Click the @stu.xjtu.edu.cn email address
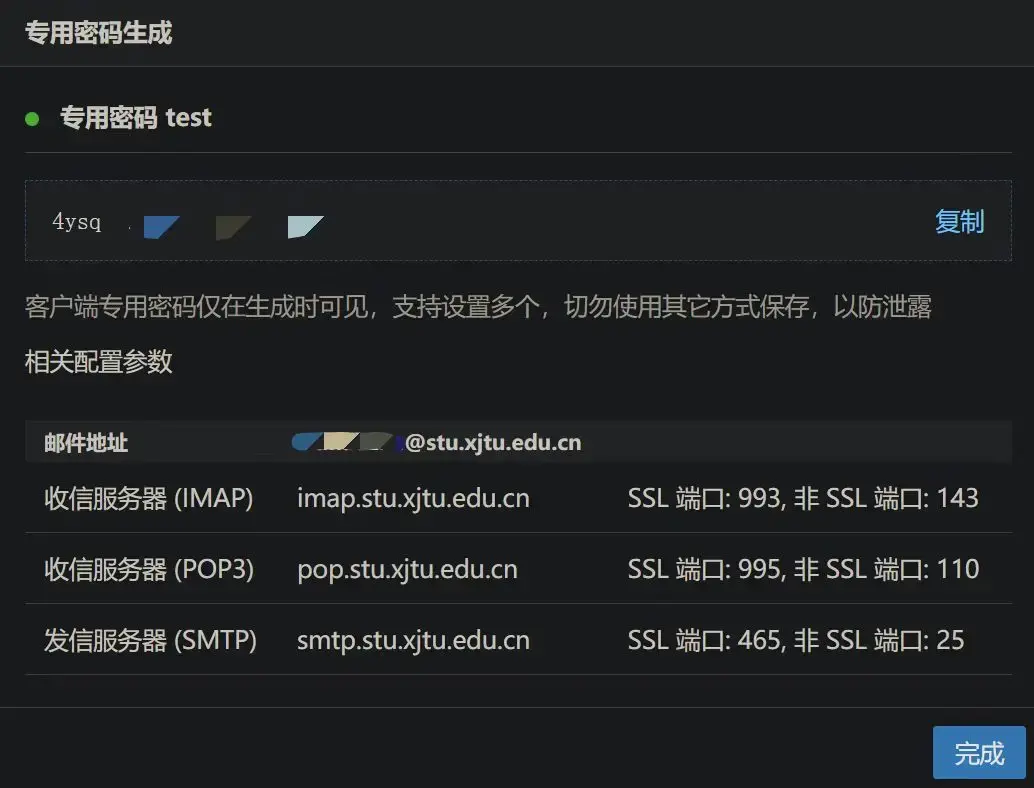Viewport: 1034px width, 788px height. point(493,443)
